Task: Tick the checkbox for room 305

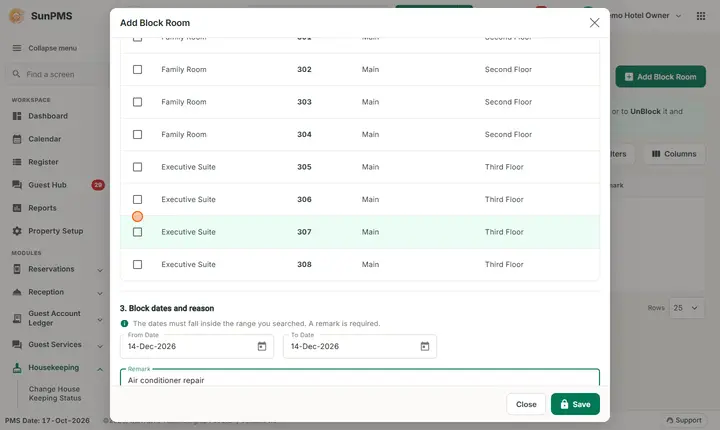Action: click(x=137, y=167)
